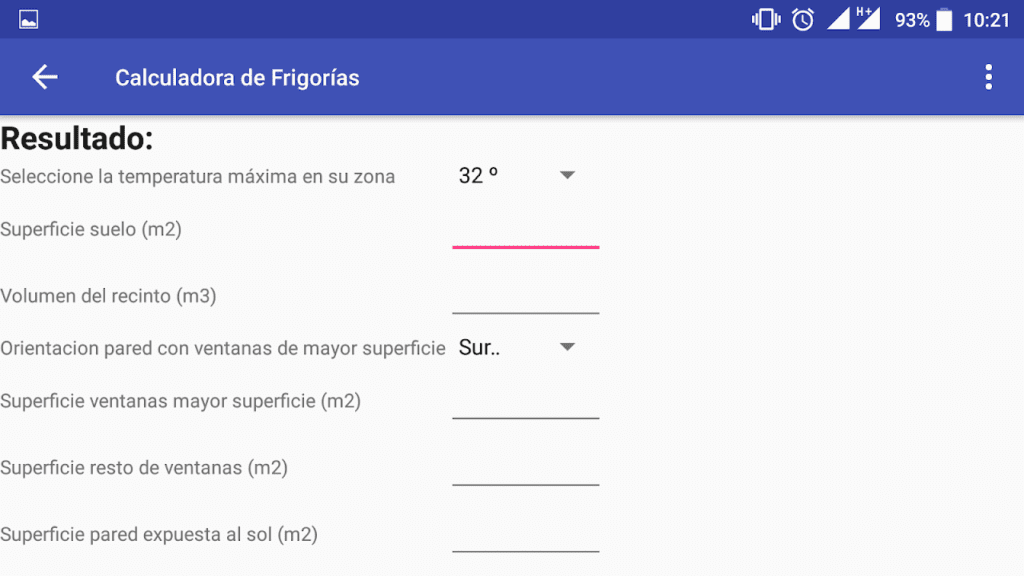Open the 32° temperature selector arrow
1024x576 pixels.
click(x=567, y=174)
